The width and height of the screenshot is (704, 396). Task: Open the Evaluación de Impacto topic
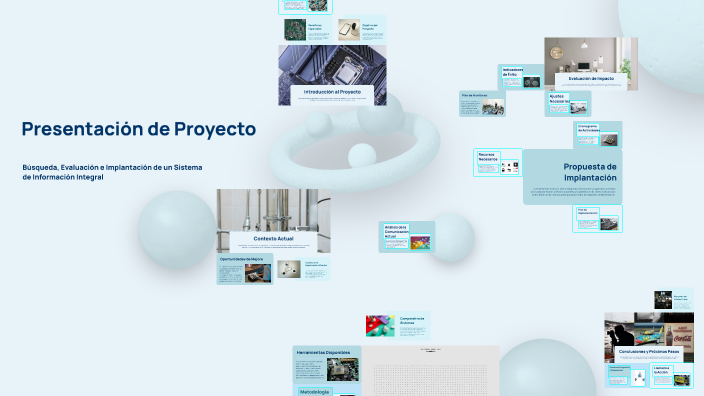pyautogui.click(x=591, y=64)
